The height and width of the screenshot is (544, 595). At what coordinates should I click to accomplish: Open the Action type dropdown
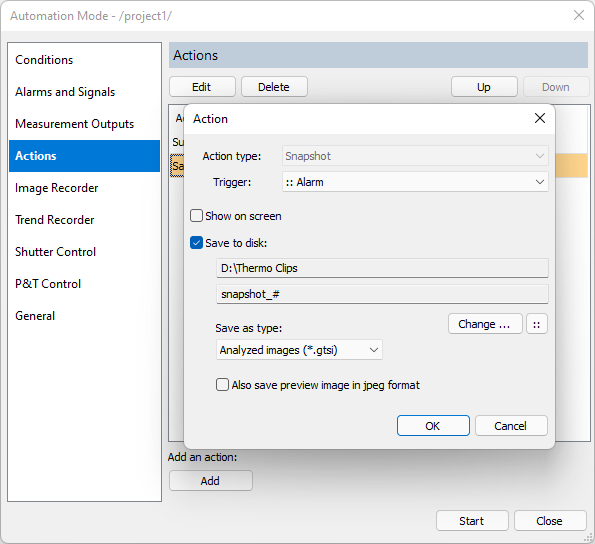pyautogui.click(x=415, y=156)
